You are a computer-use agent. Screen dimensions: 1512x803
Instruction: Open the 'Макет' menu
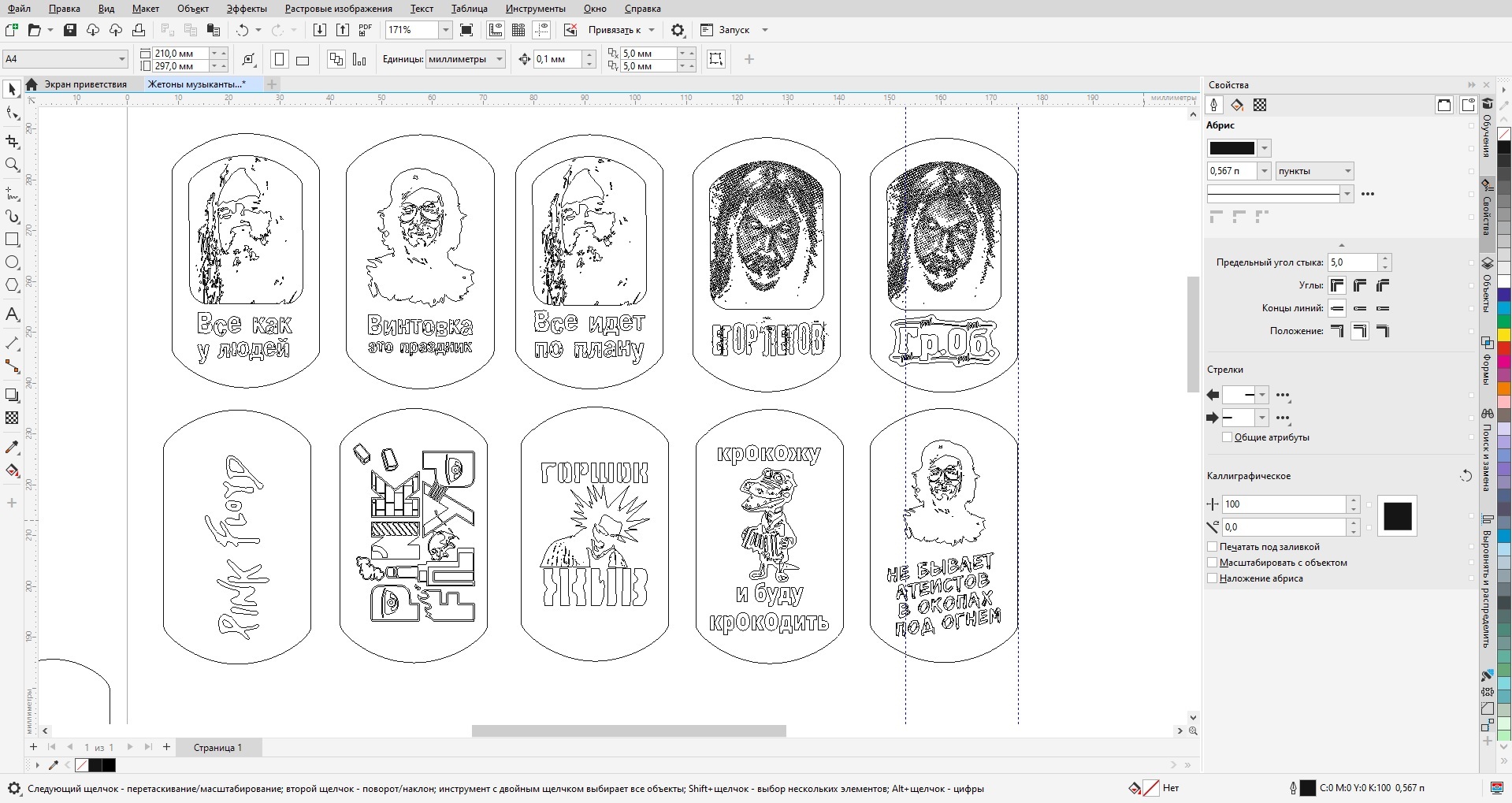point(145,9)
